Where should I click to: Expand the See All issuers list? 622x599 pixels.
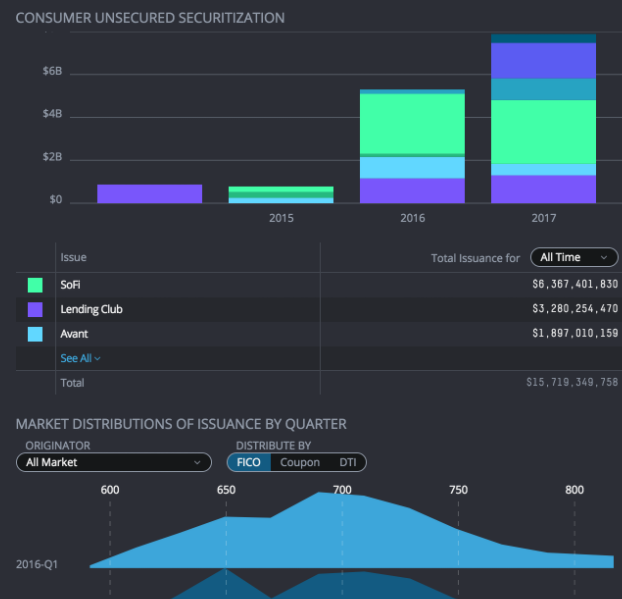pyautogui.click(x=80, y=358)
